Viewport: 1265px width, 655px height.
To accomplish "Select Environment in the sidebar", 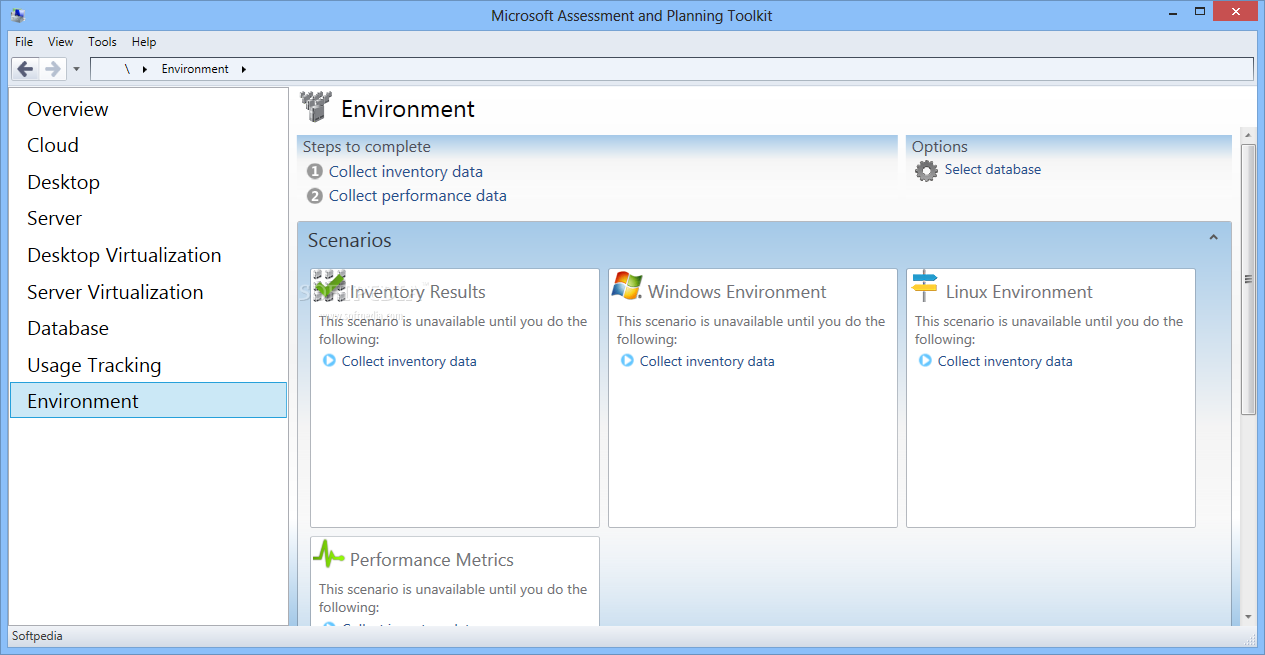I will (x=148, y=401).
